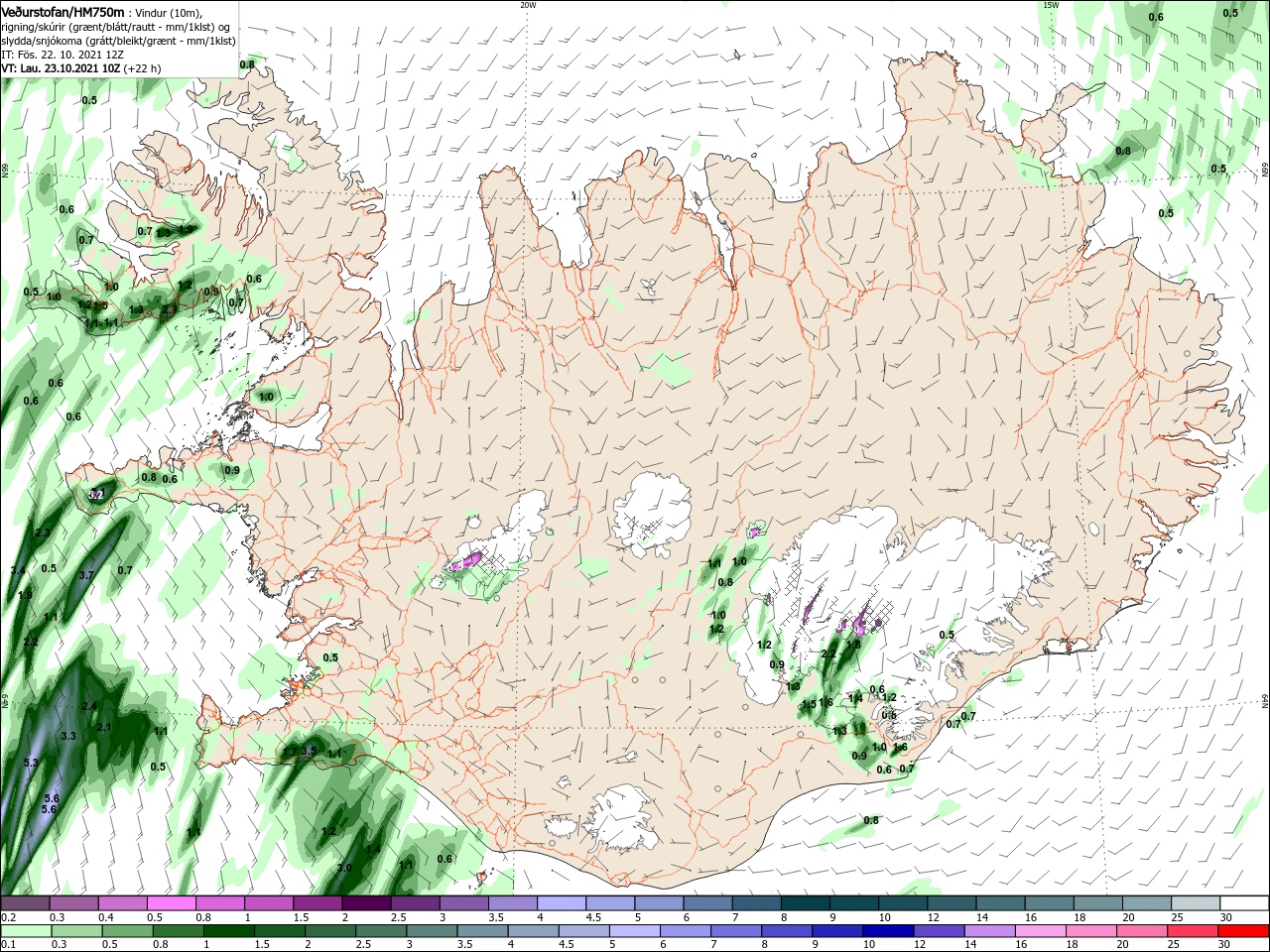Pick the 14 mm lilac rain swatch

988,931
